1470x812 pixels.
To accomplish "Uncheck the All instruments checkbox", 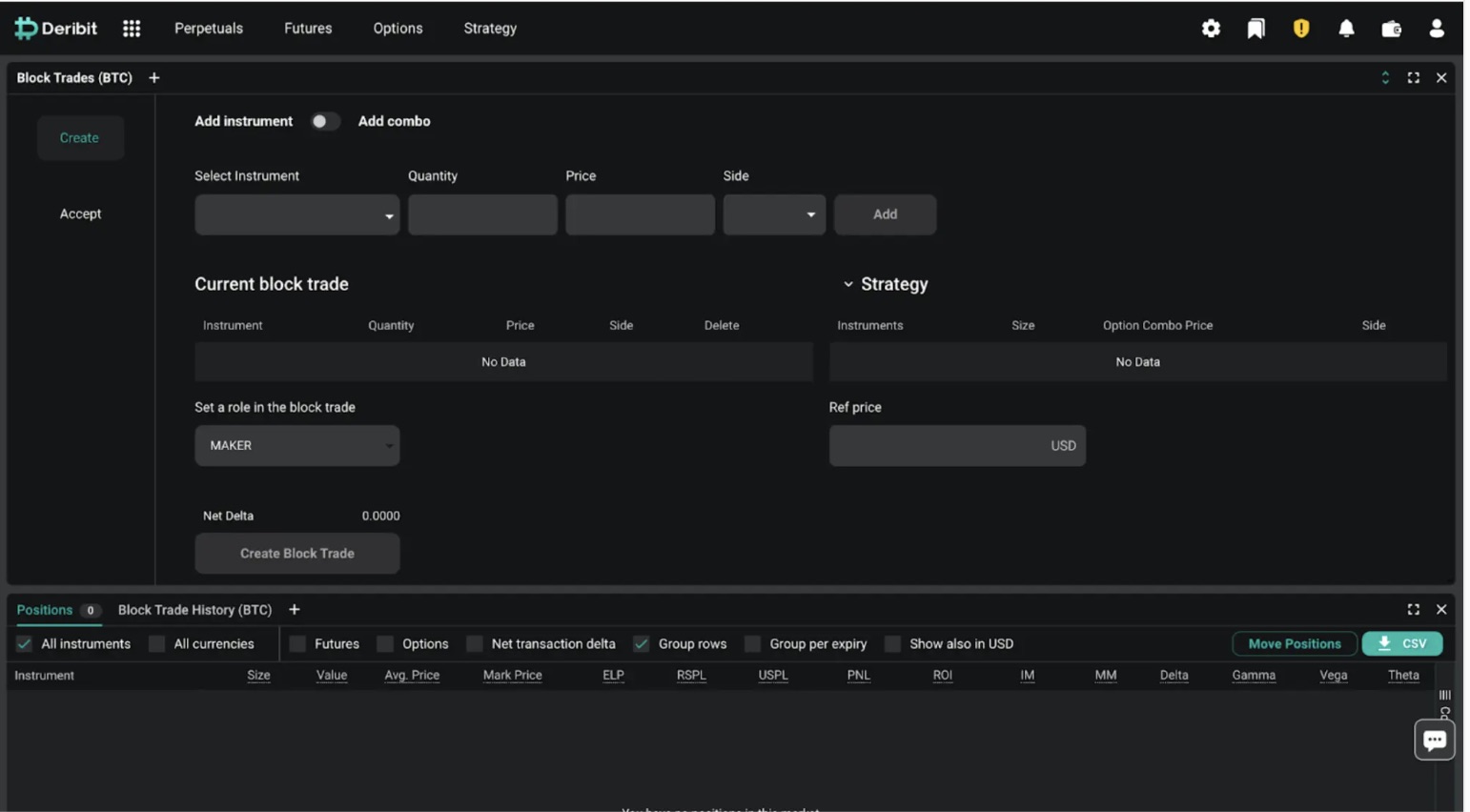I will tap(24, 643).
